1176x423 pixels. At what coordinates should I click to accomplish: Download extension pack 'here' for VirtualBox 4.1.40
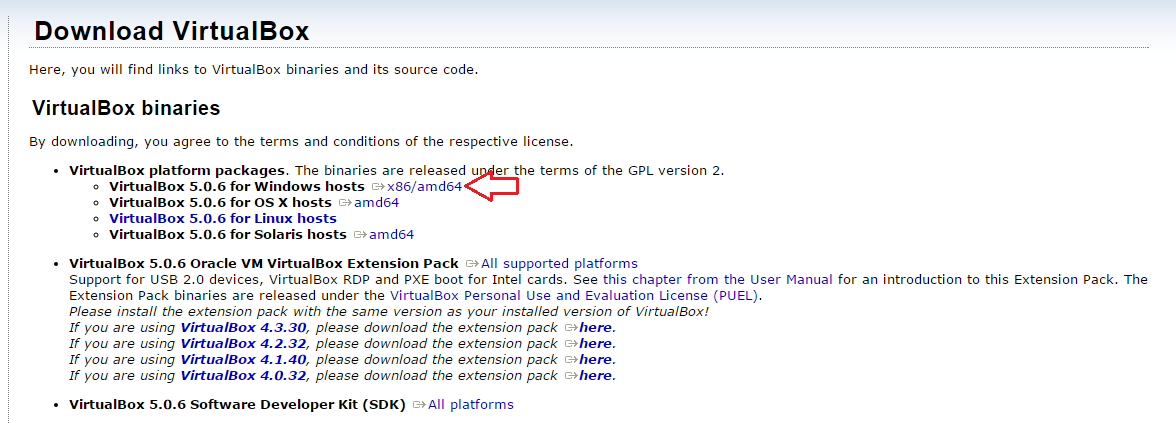coord(596,359)
